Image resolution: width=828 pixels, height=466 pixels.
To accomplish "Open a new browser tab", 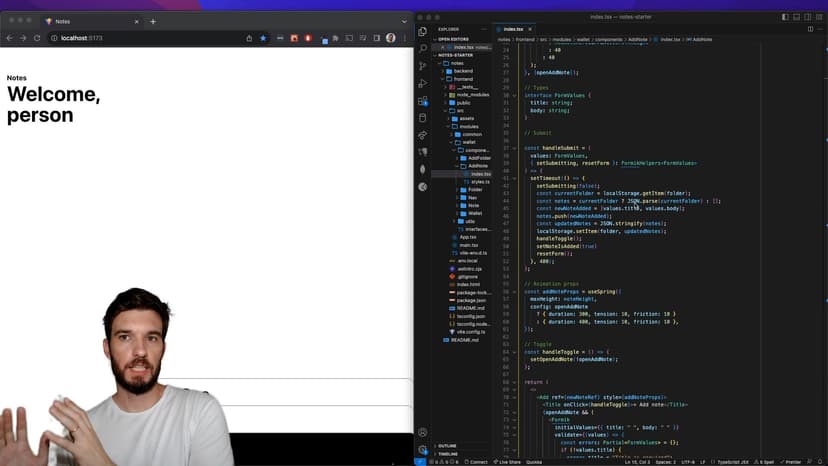I will pyautogui.click(x=153, y=20).
